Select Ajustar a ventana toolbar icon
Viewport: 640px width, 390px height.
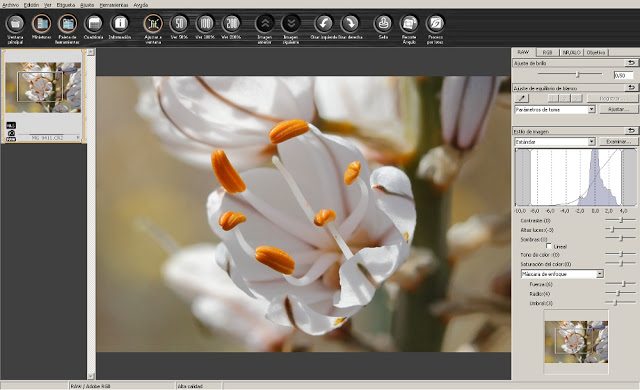[x=153, y=24]
